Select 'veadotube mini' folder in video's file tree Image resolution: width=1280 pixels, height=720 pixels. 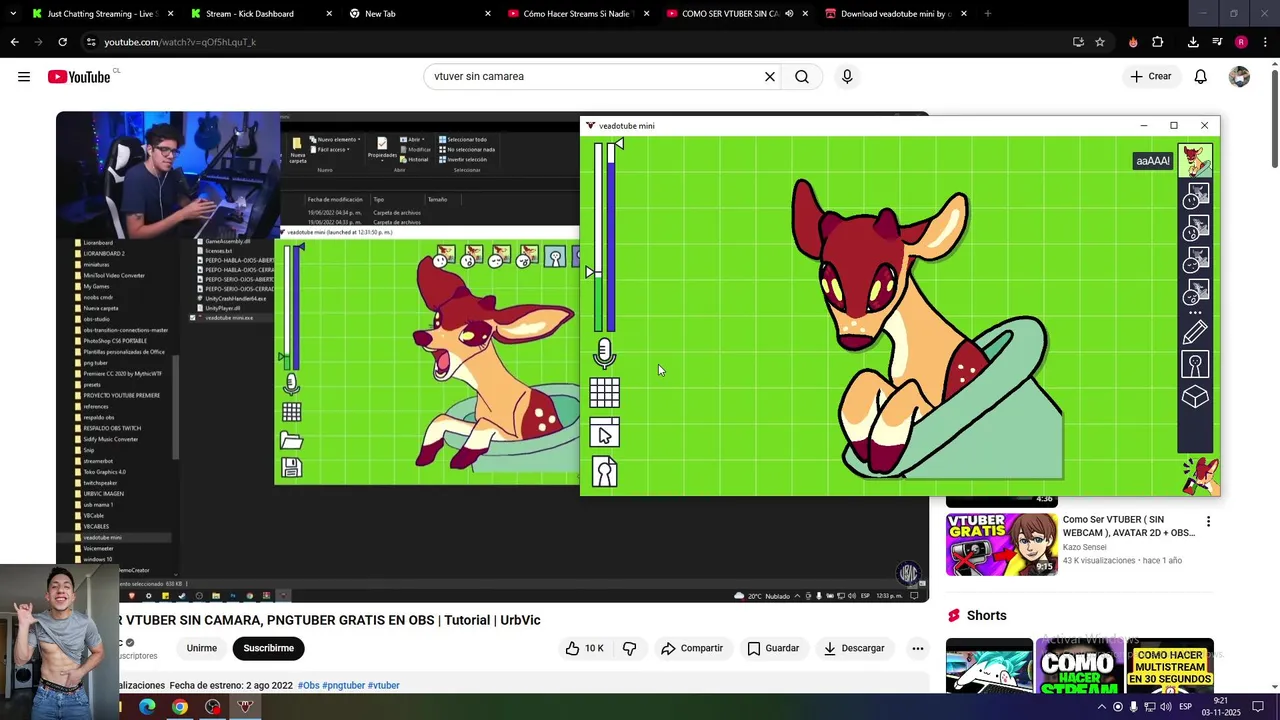pos(102,537)
